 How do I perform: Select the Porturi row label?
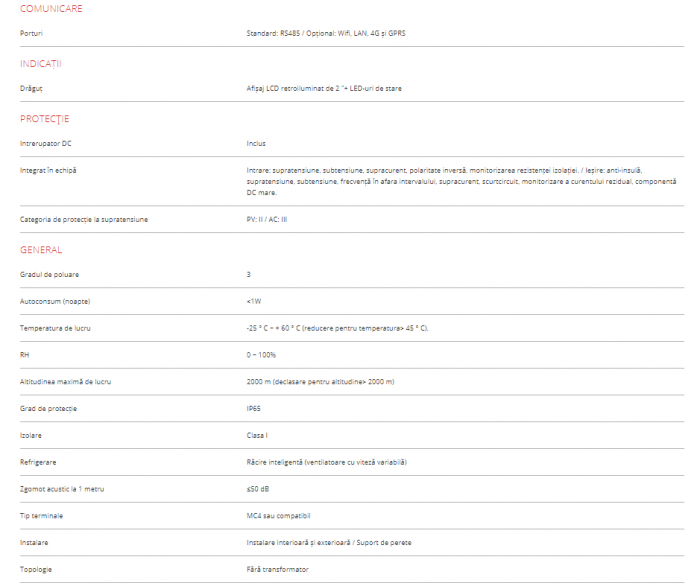(32, 33)
